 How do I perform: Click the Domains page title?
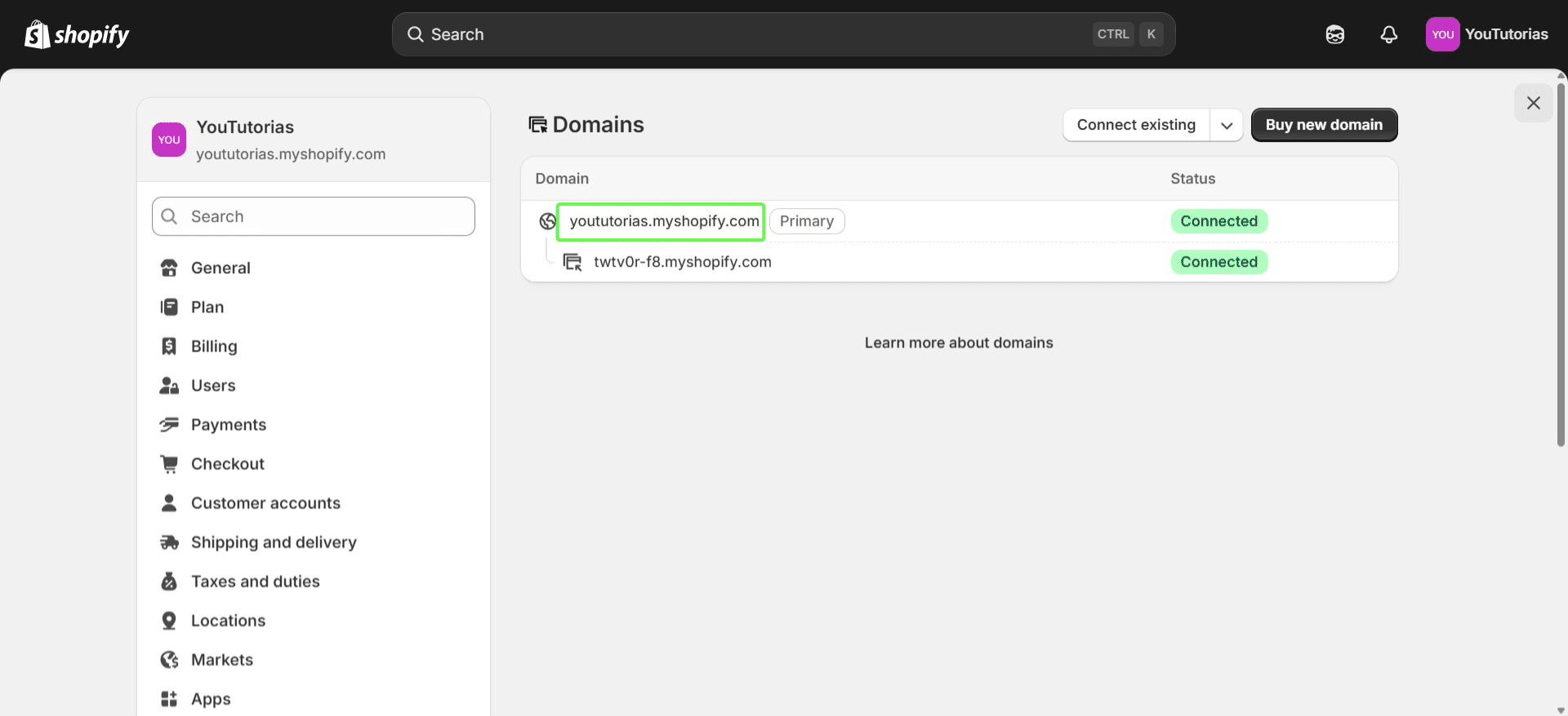click(599, 124)
